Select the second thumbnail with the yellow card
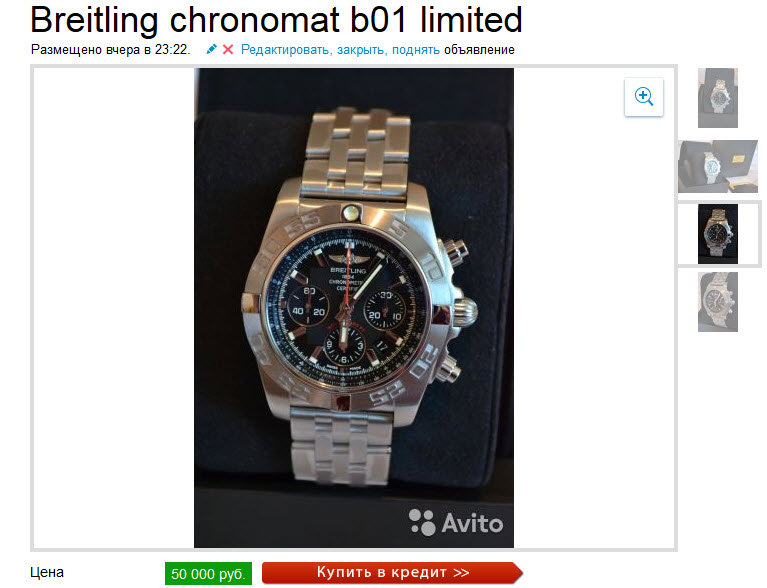 (x=718, y=166)
